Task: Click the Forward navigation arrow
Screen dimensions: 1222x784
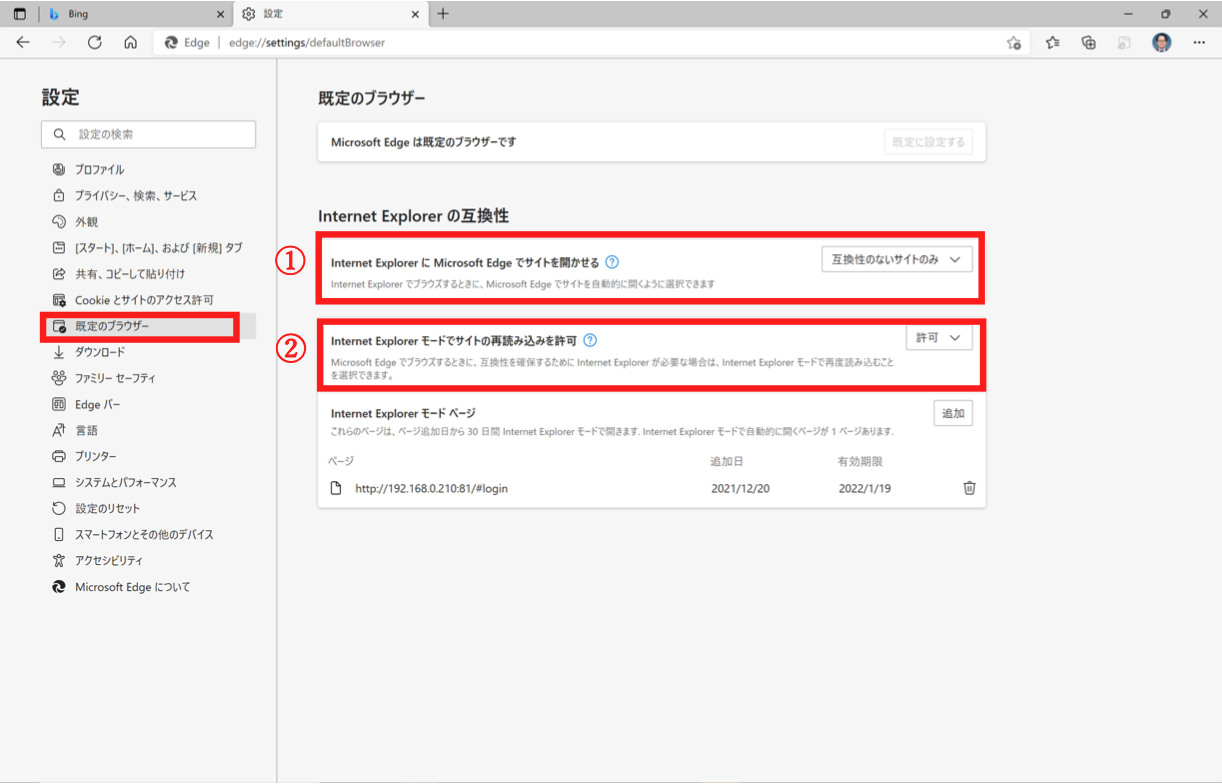Action: point(59,43)
